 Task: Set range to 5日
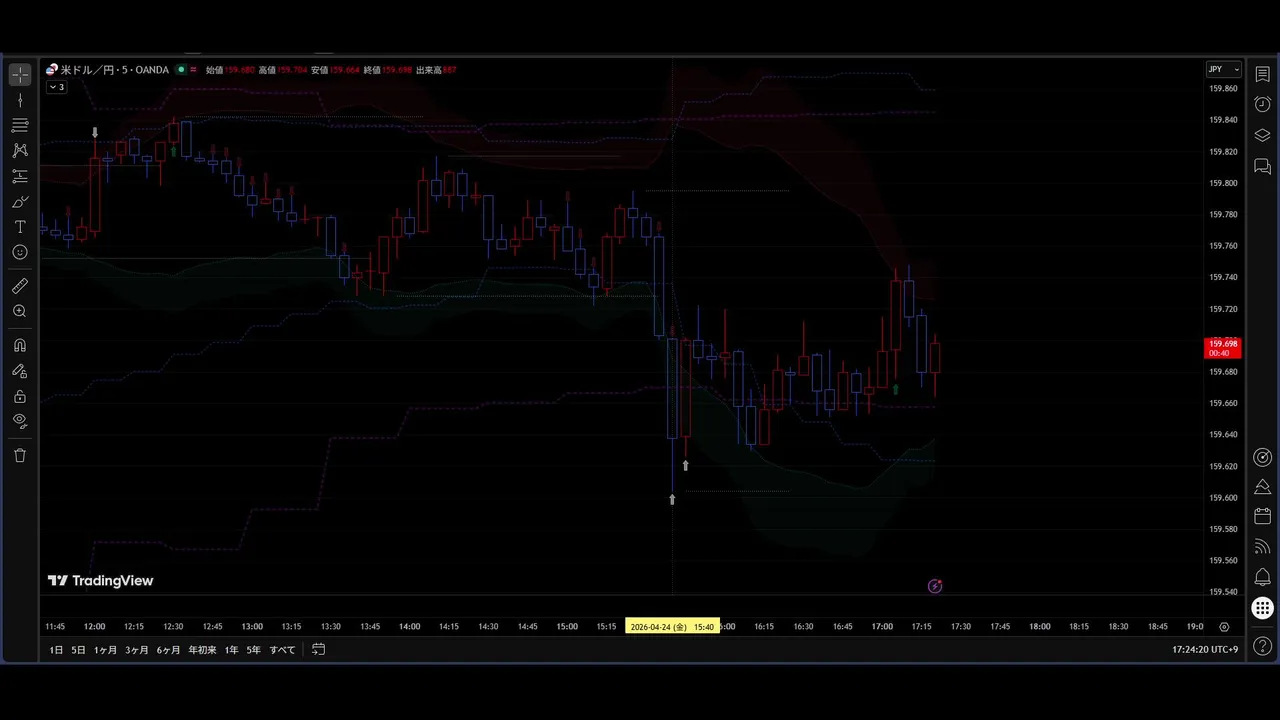pyautogui.click(x=78, y=650)
